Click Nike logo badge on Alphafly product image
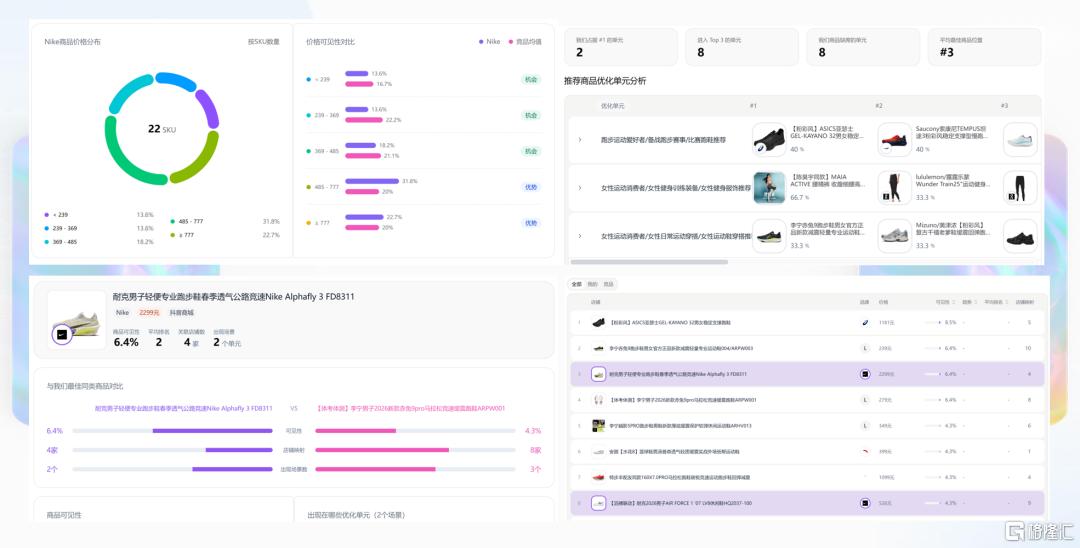Screen dimensions: 1080x548 click(x=62, y=335)
